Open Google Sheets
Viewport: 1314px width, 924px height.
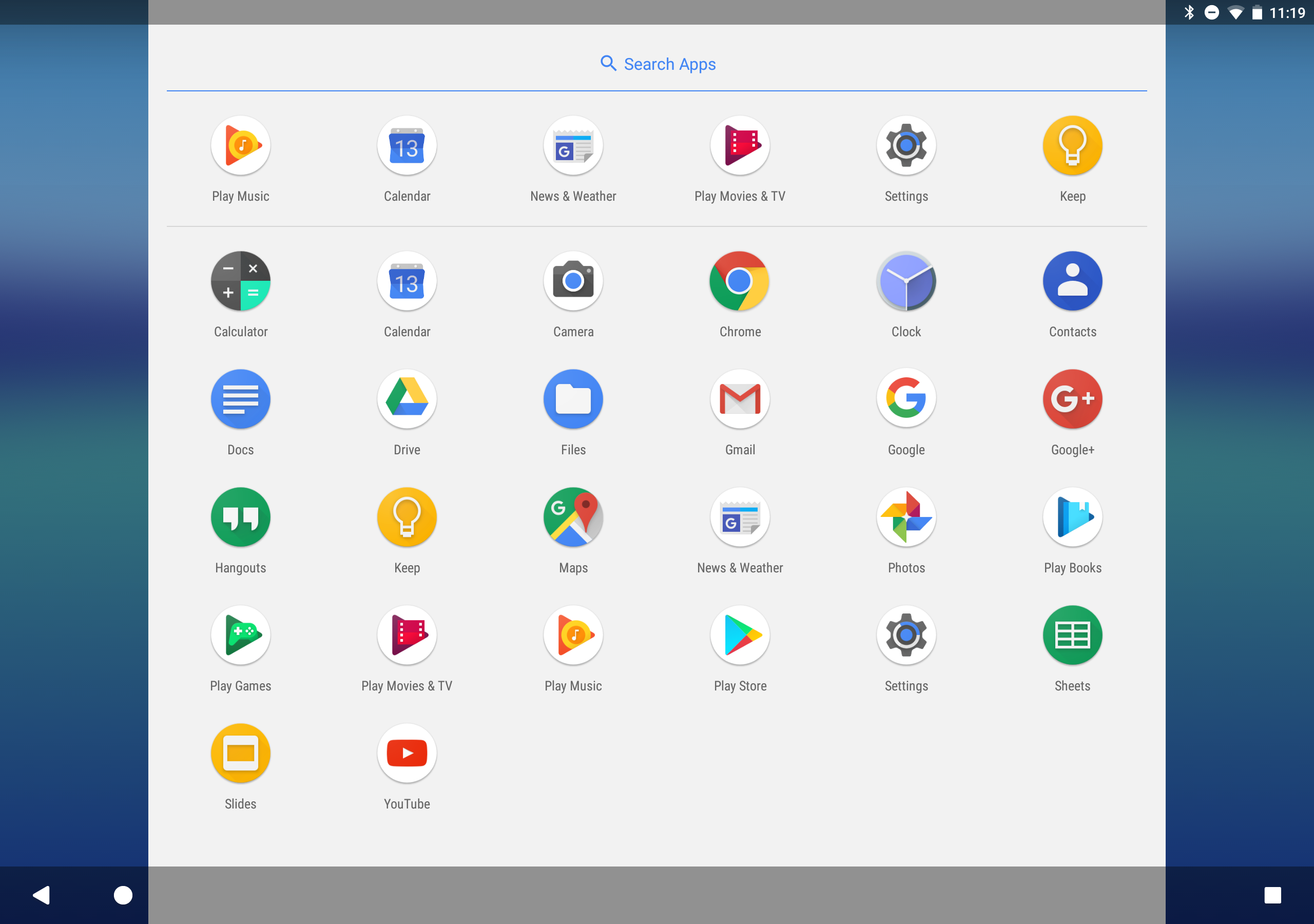click(1072, 635)
